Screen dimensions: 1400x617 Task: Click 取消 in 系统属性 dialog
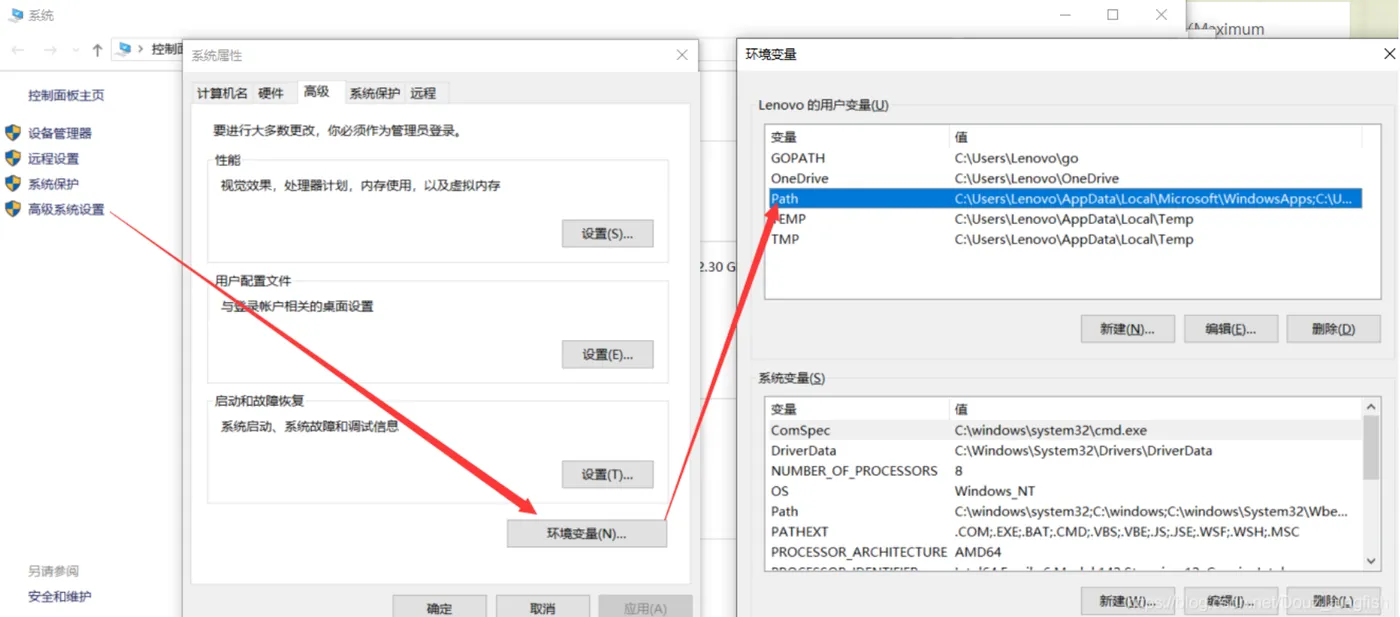click(542, 607)
